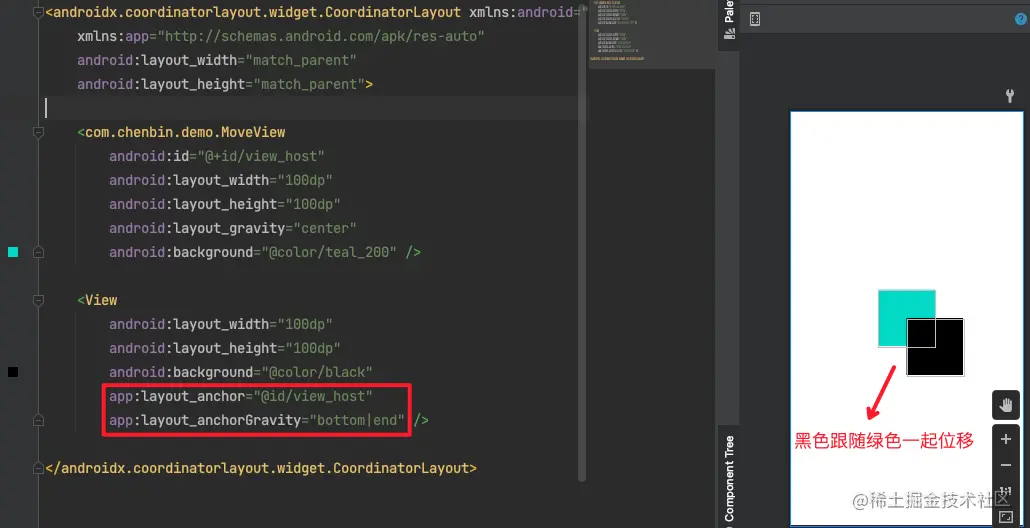Click the xmlns:app res-auto line
Image resolution: width=1030 pixels, height=528 pixels.
coord(280,36)
